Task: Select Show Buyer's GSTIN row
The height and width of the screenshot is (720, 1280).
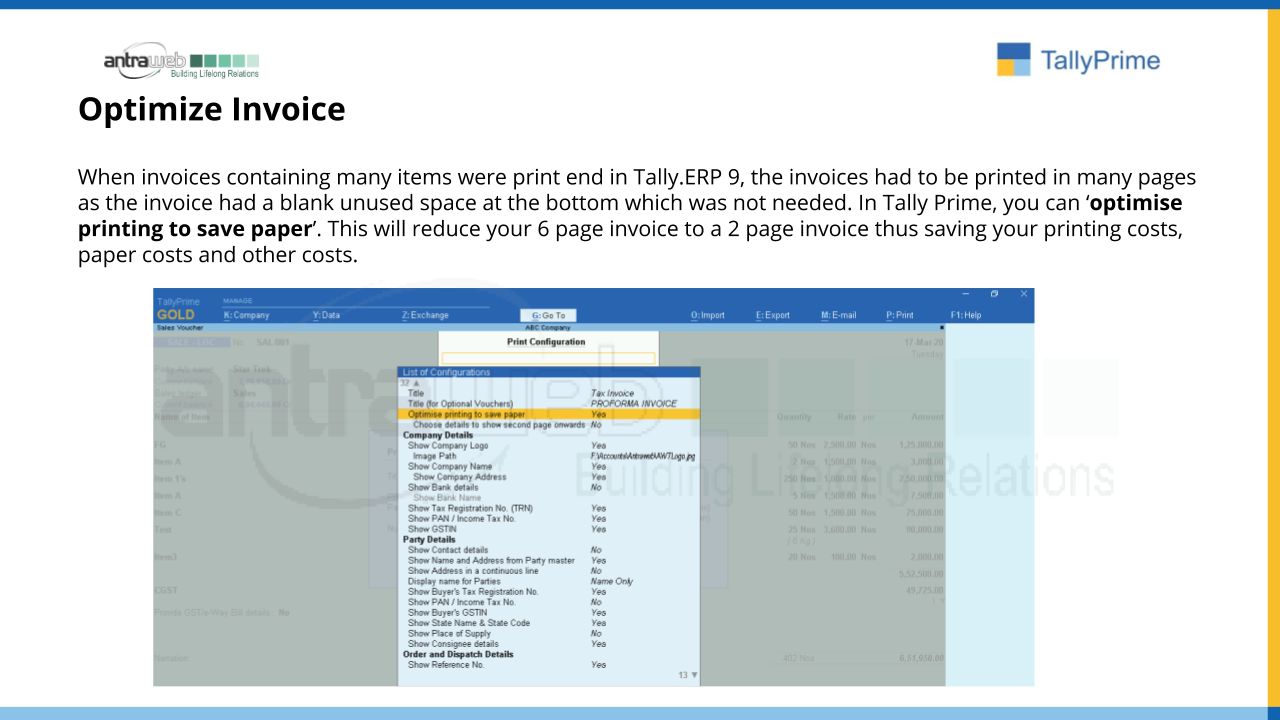Action: click(x=549, y=613)
